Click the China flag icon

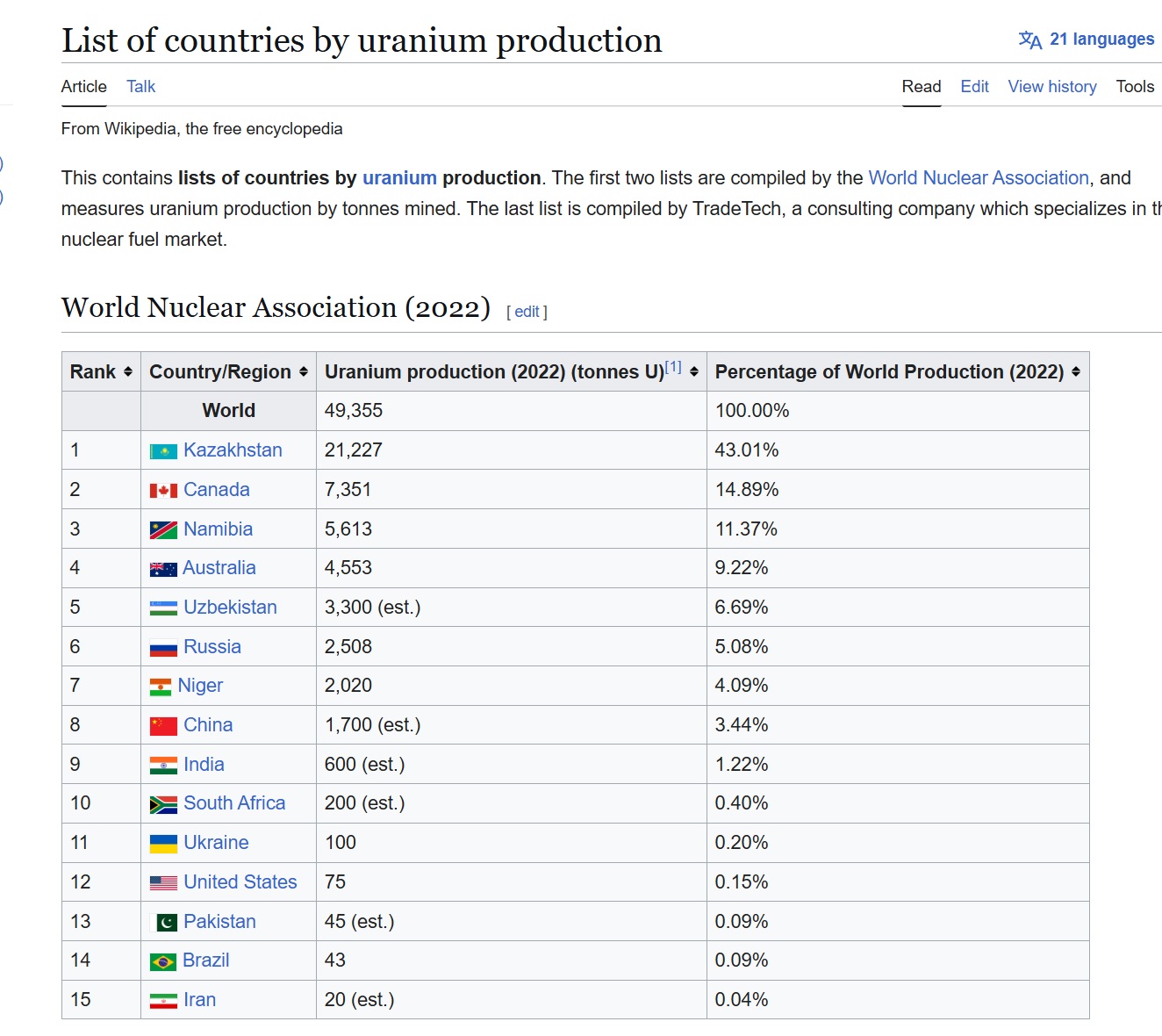pos(163,726)
